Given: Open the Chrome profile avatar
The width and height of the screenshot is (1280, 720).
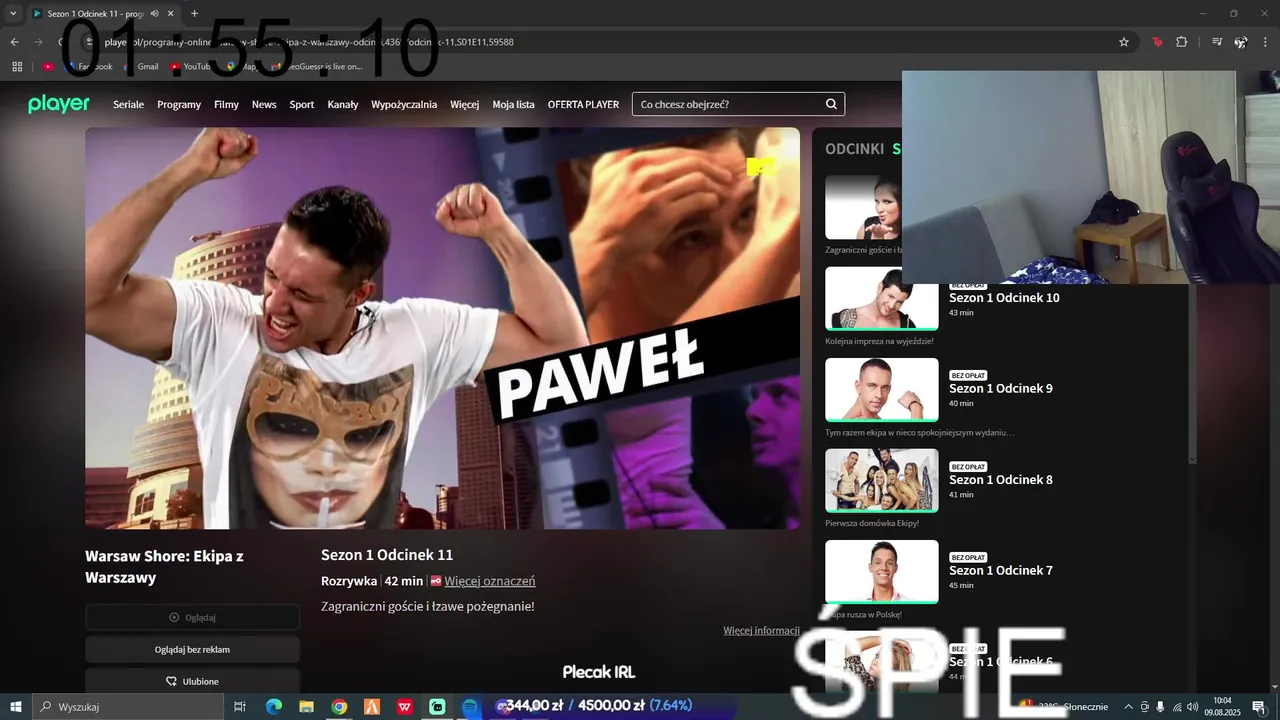Looking at the screenshot, I should 1241,42.
